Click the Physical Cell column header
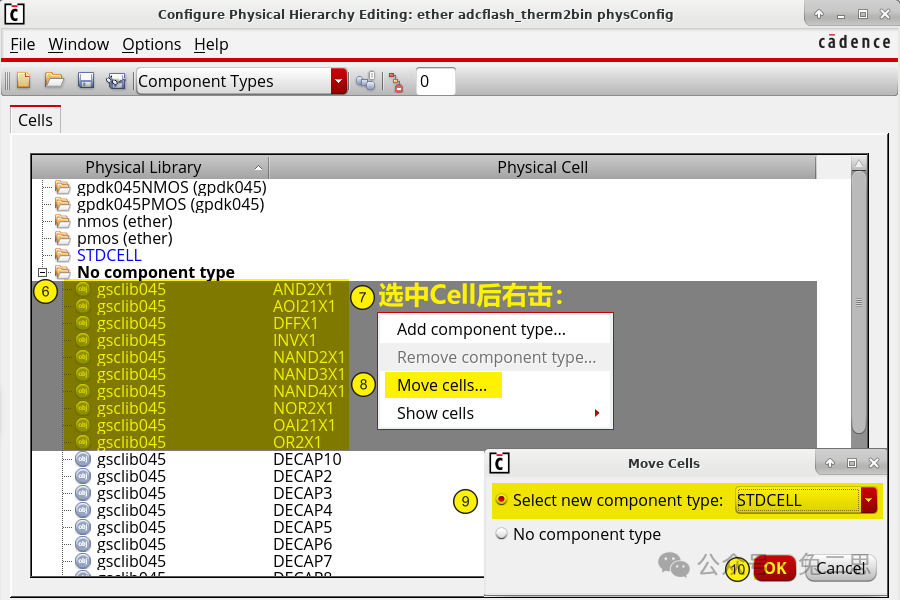 [x=542, y=167]
